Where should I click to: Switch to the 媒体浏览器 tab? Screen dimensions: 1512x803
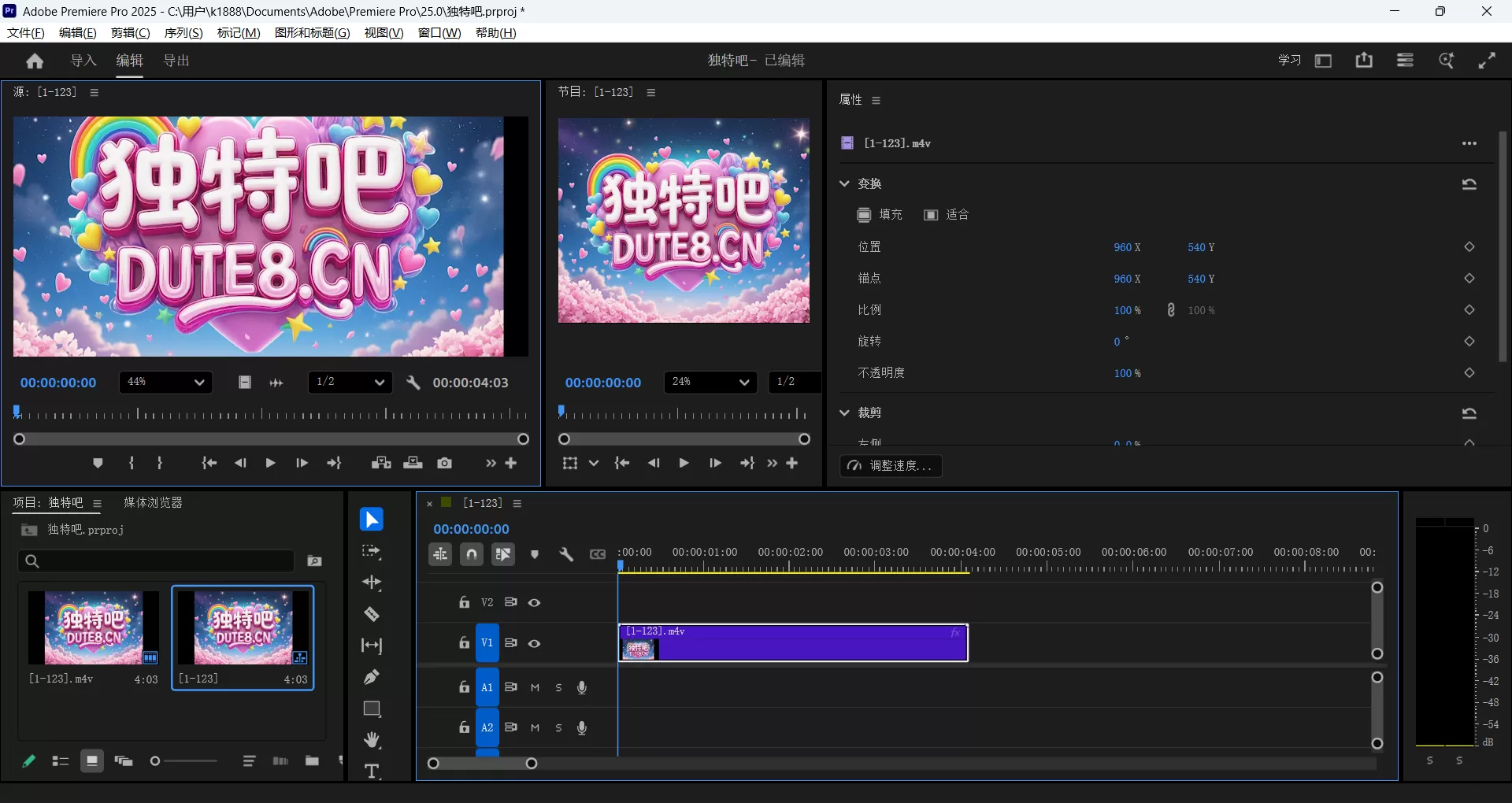(x=153, y=502)
